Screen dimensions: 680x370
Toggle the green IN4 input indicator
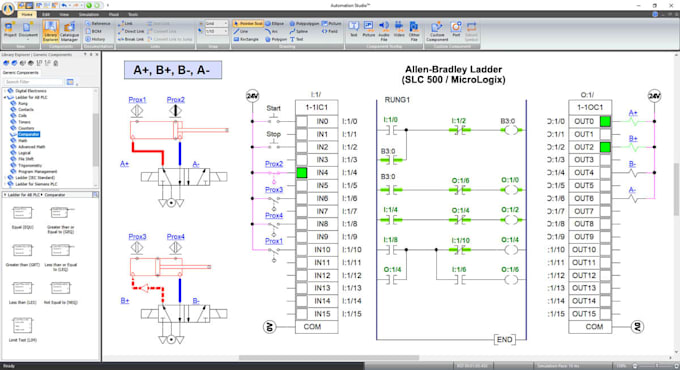click(302, 173)
